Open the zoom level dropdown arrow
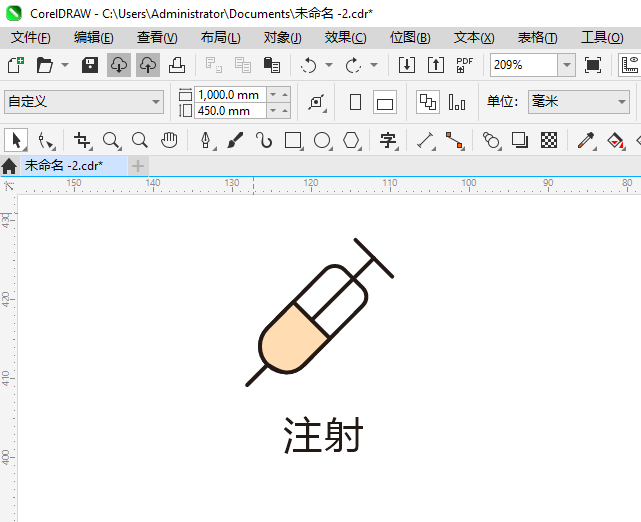 tap(567, 65)
